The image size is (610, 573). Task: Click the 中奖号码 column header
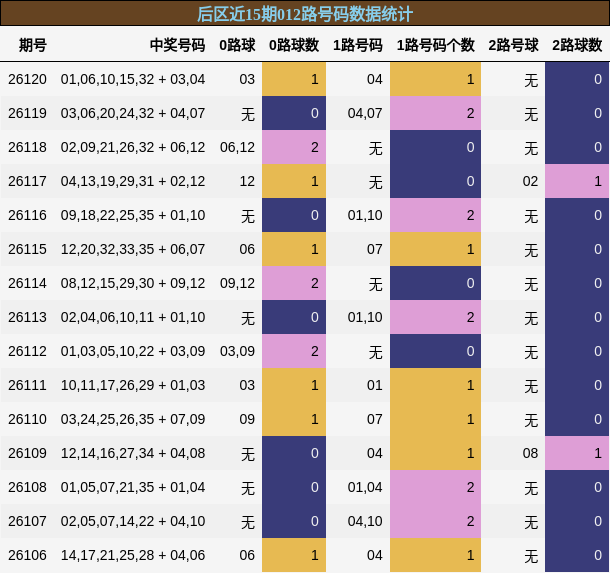click(x=177, y=45)
